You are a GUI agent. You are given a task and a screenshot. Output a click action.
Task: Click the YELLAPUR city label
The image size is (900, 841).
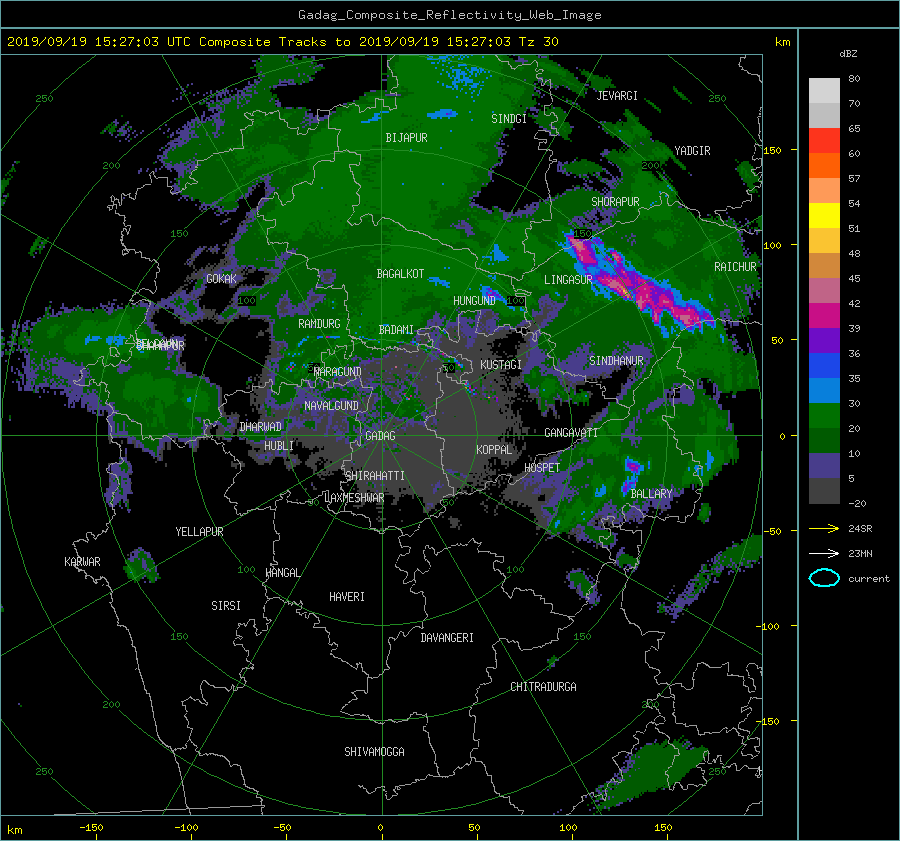click(199, 532)
